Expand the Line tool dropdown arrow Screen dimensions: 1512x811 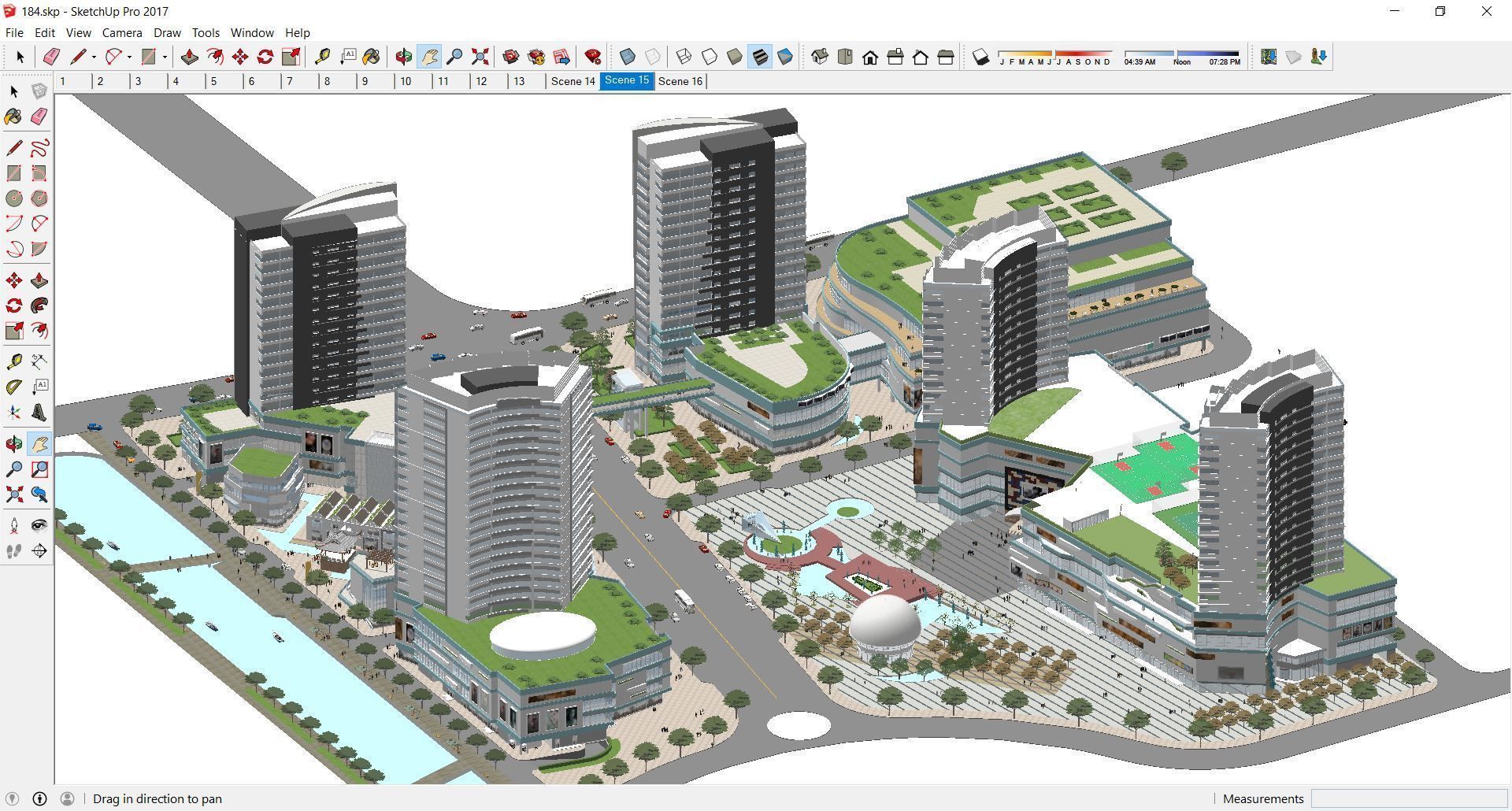point(94,57)
